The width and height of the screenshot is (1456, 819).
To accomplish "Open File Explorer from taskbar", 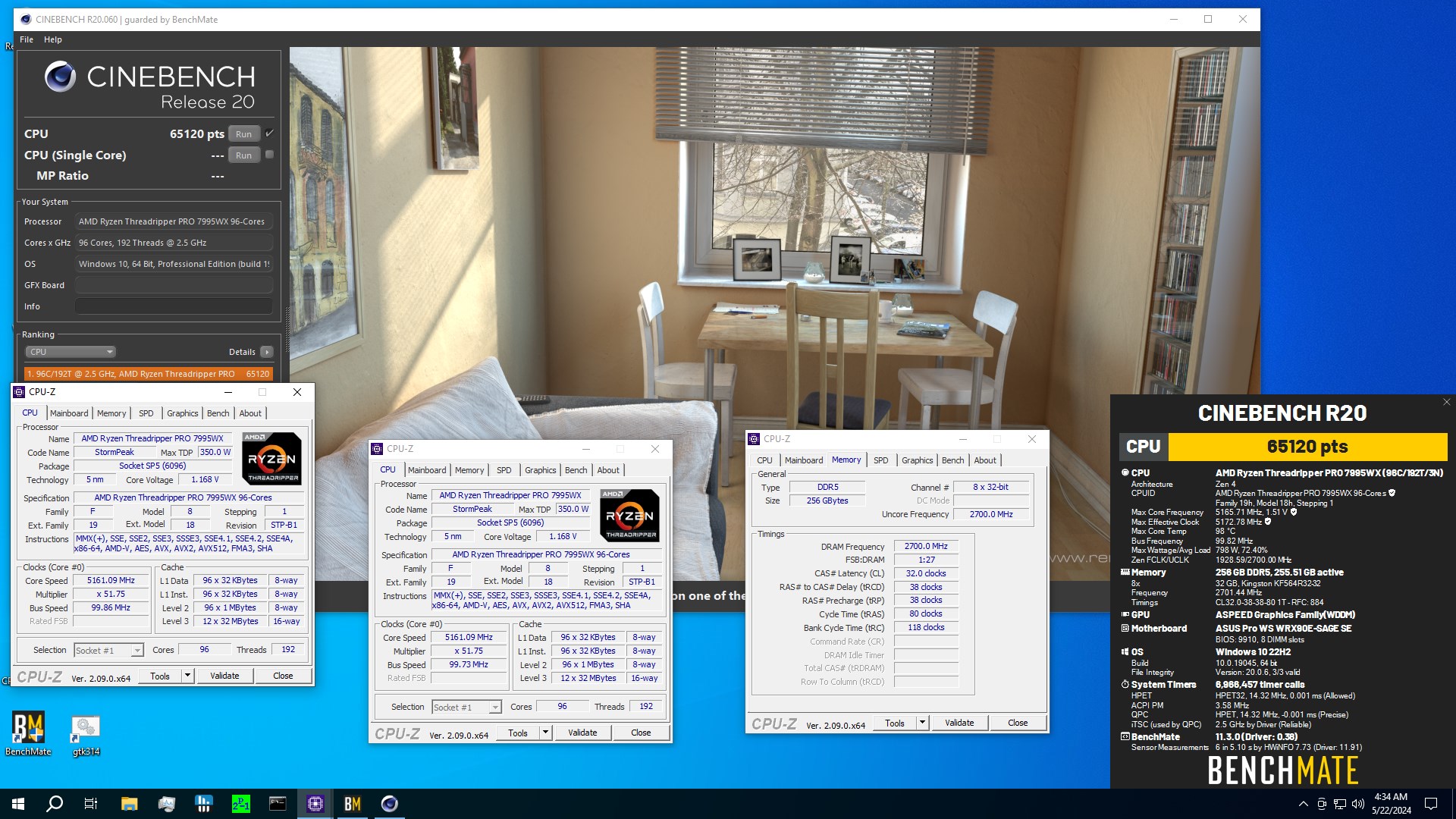I will pos(129,804).
